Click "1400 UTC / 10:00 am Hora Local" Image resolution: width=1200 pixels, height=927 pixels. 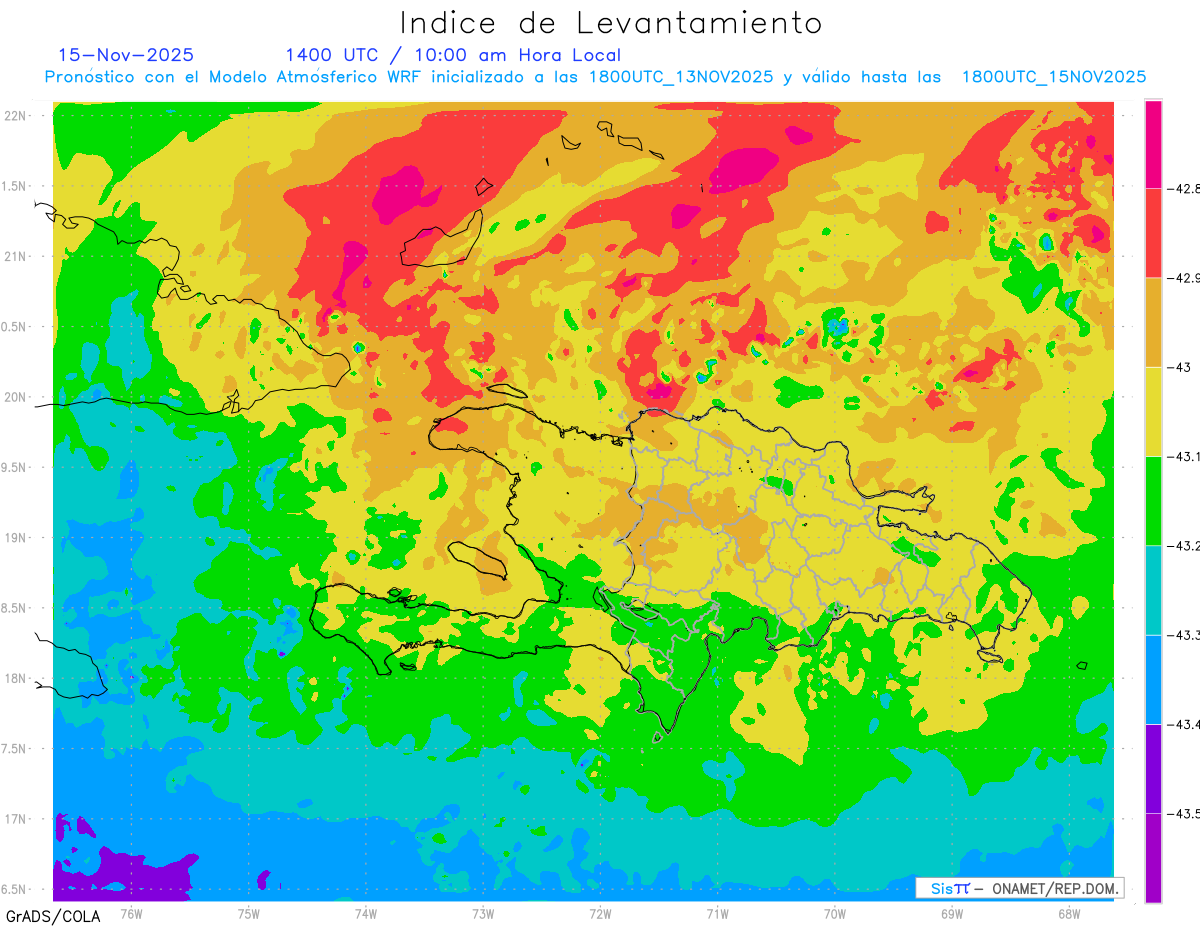[453, 55]
